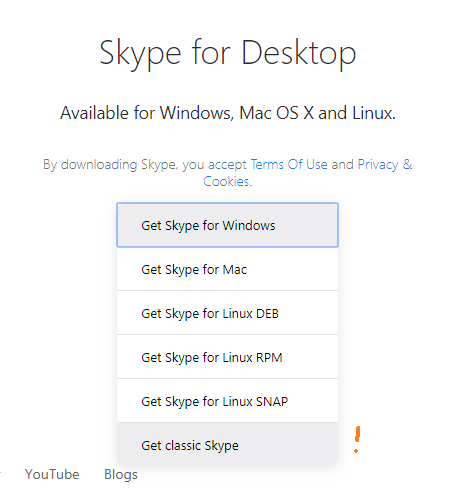
Task: Click the Skype for Desktop heading
Action: [228, 54]
